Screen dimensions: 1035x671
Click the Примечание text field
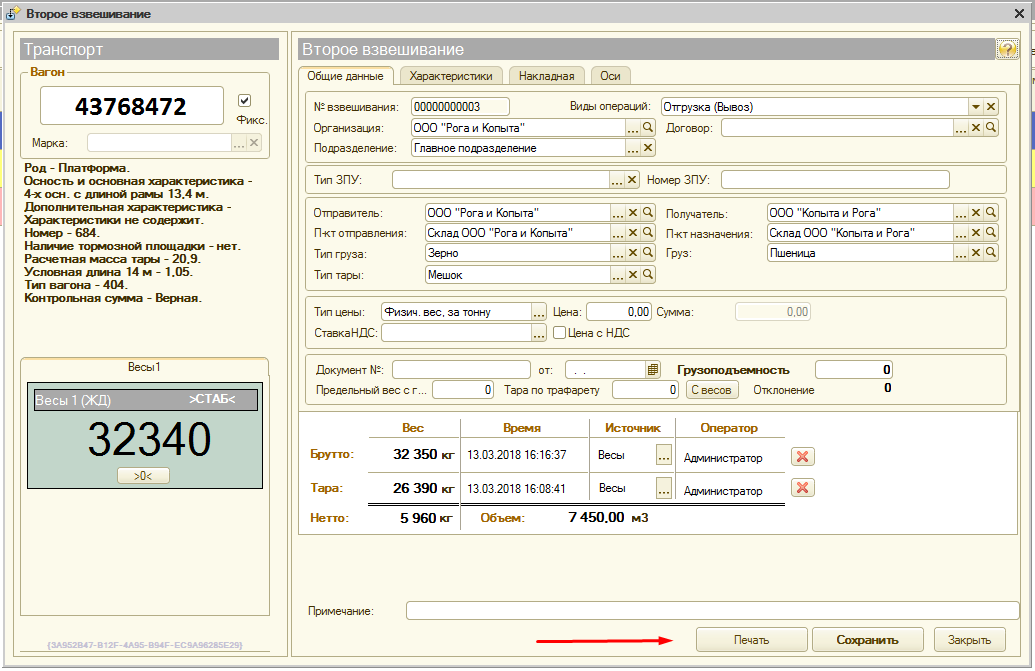click(x=712, y=611)
